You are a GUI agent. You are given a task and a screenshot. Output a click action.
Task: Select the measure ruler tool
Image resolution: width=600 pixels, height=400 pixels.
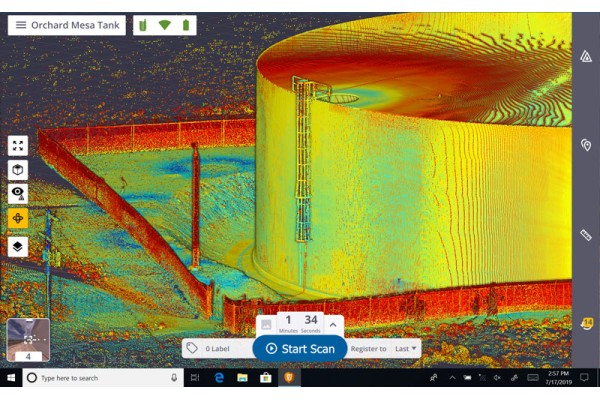point(586,235)
